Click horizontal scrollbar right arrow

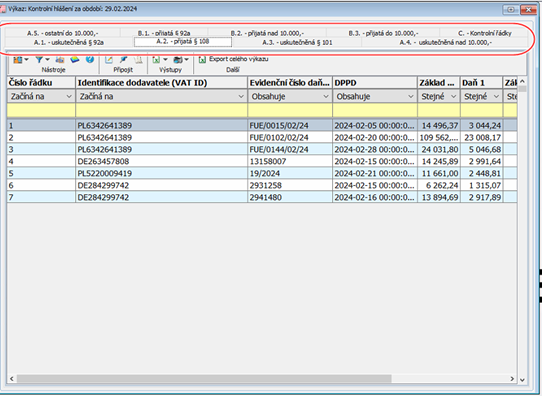pyautogui.click(x=512, y=379)
